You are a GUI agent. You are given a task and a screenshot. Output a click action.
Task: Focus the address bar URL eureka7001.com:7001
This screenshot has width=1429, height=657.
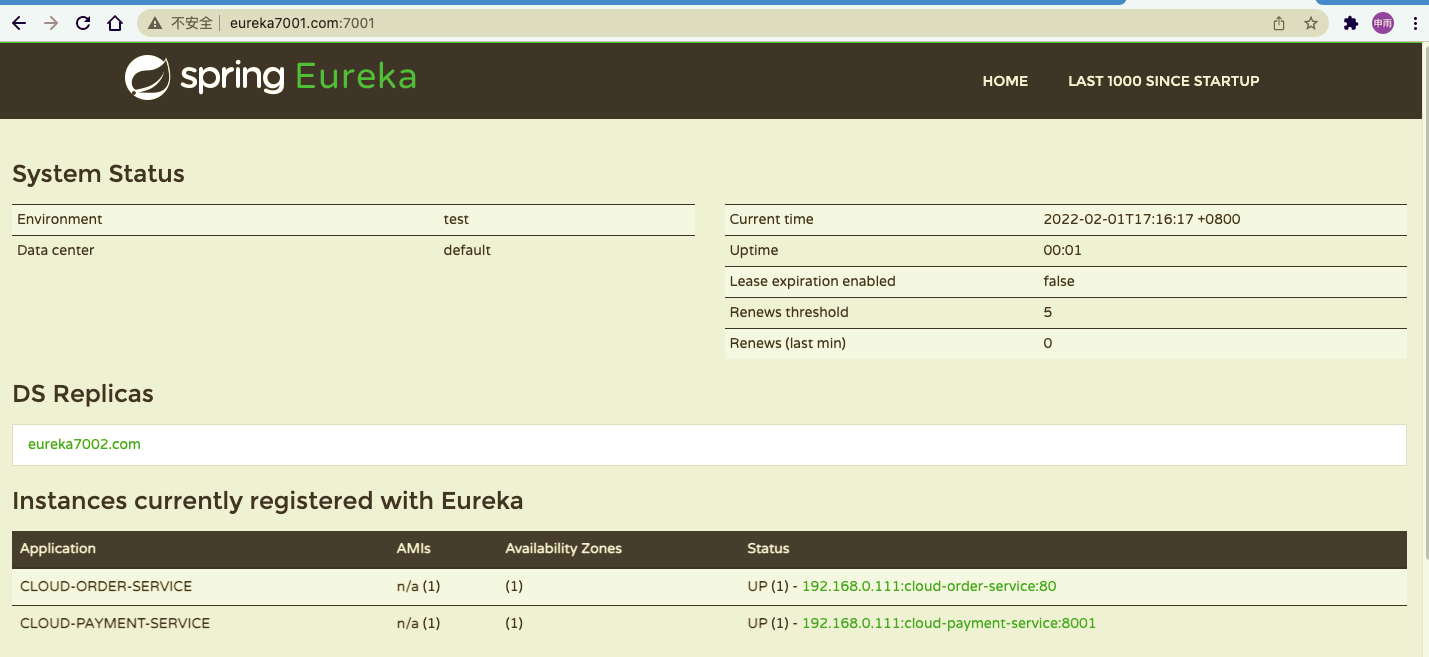tap(302, 23)
